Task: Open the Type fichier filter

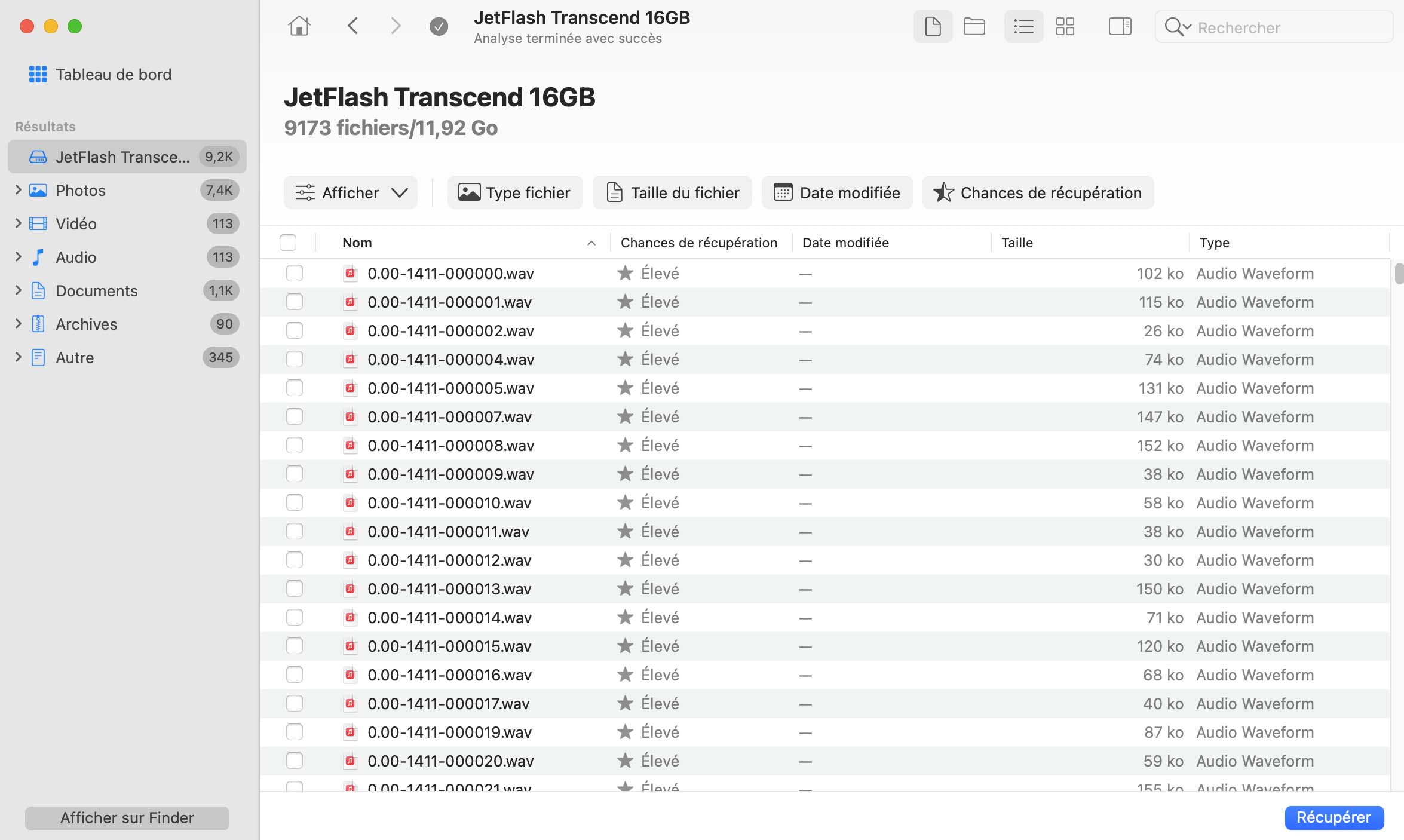Action: pyautogui.click(x=514, y=192)
